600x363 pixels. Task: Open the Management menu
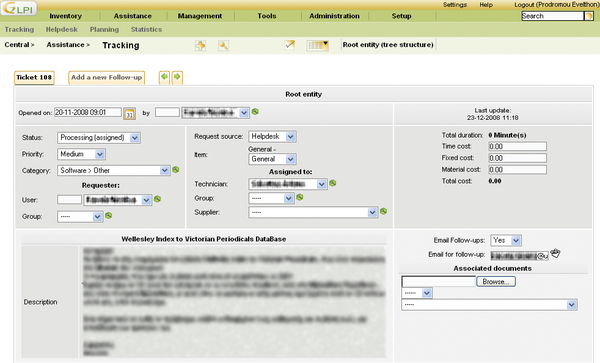click(200, 16)
